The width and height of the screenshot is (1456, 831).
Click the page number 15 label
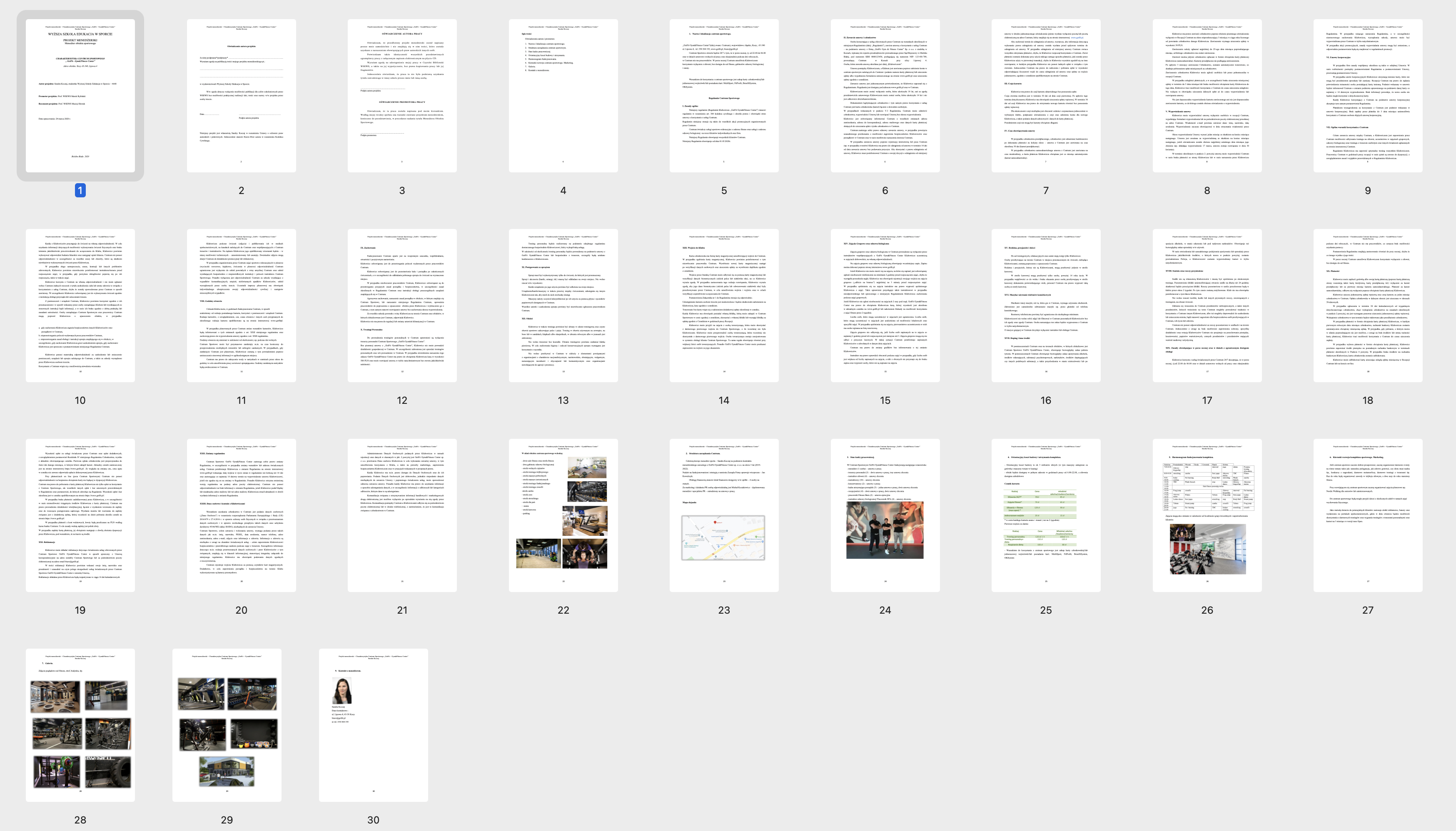click(885, 401)
